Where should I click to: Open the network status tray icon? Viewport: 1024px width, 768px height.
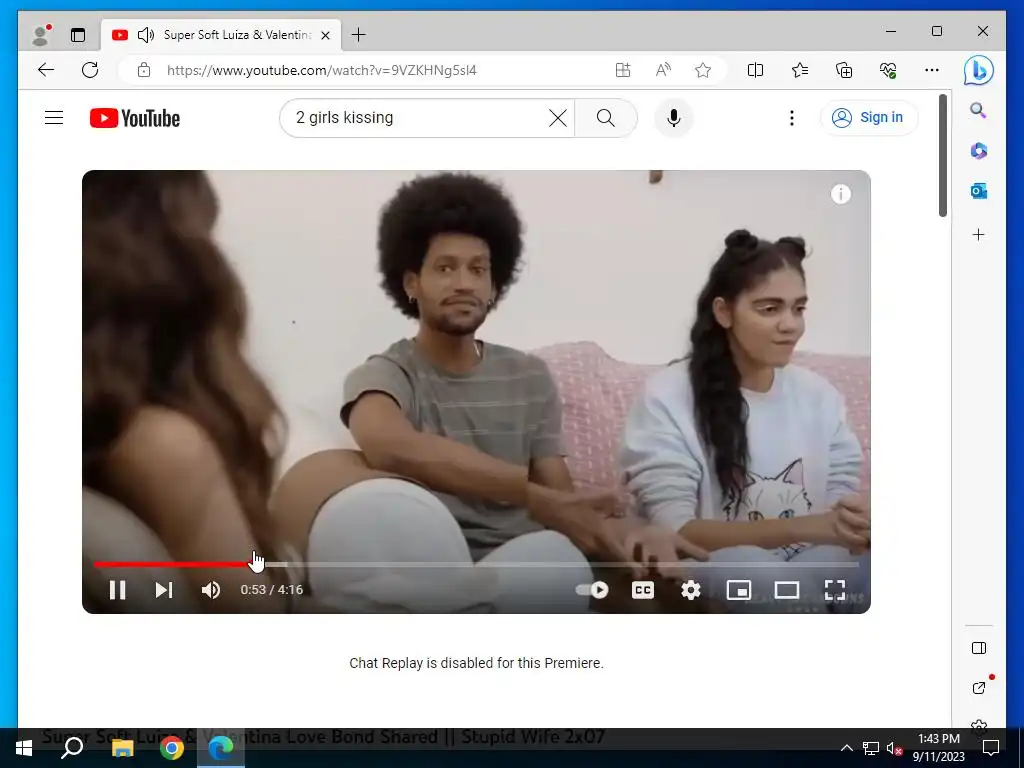(871, 748)
